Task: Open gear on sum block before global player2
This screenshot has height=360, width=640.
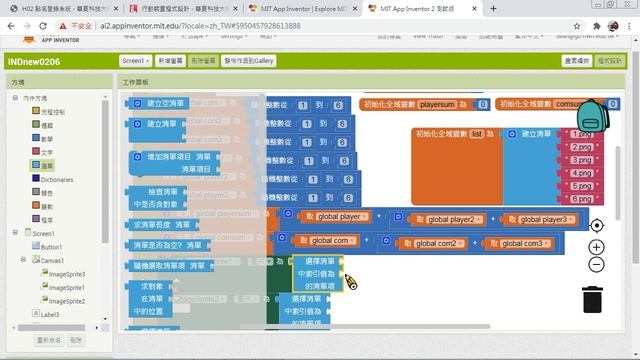Action: 398,217
